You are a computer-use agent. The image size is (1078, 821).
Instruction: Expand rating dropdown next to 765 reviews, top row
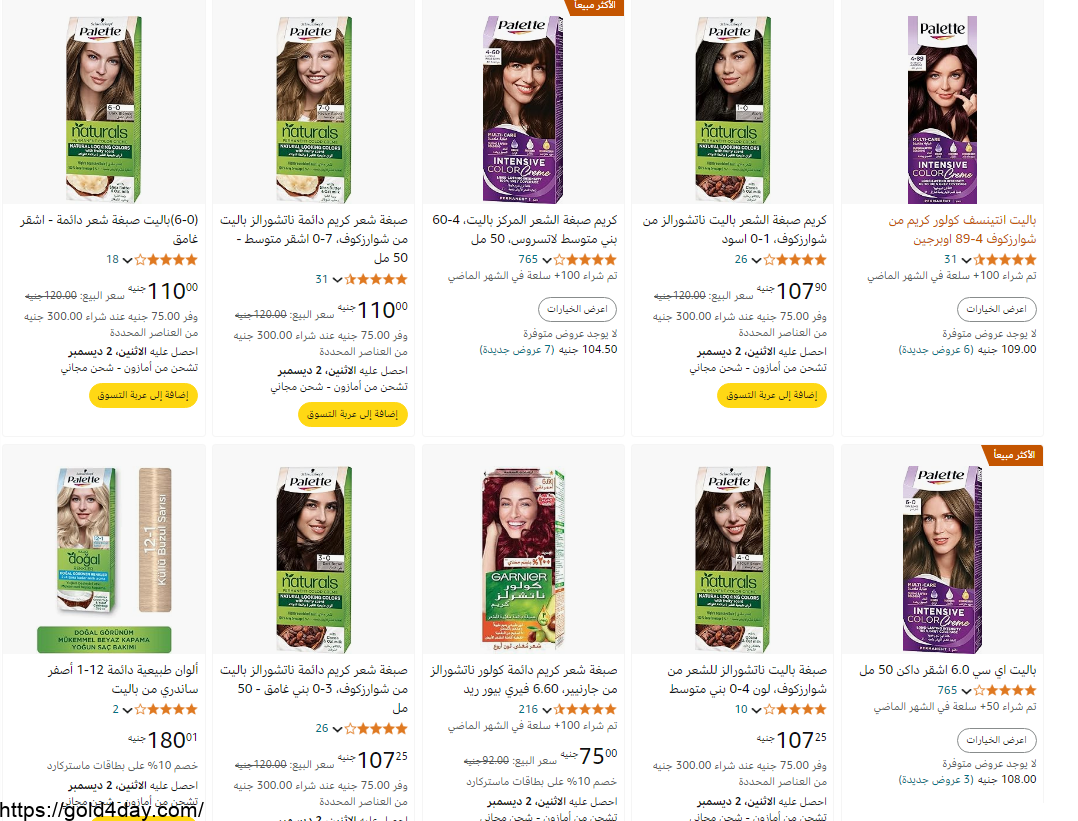tap(547, 260)
